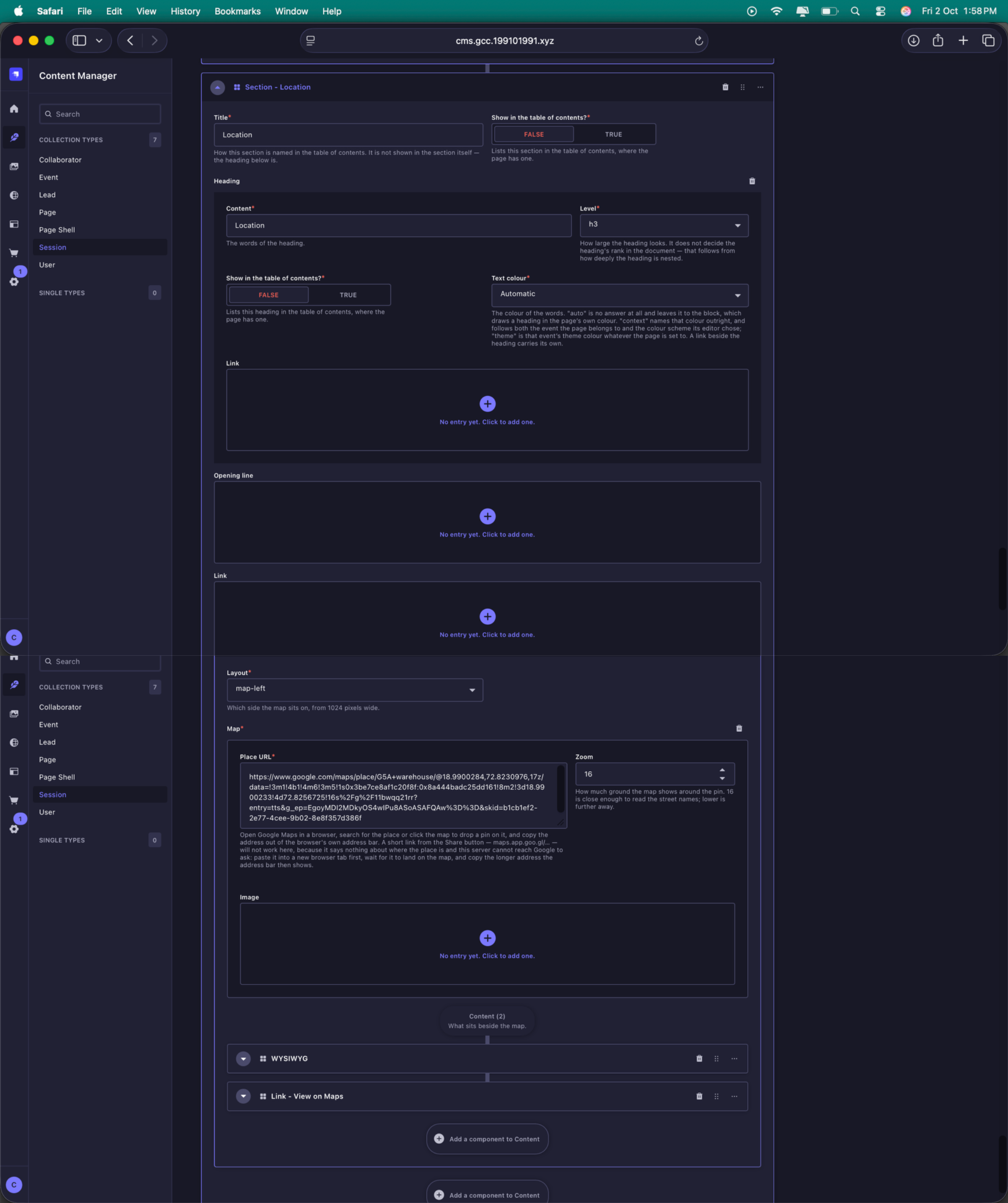Delete the Link - View on Maps component

click(699, 1096)
